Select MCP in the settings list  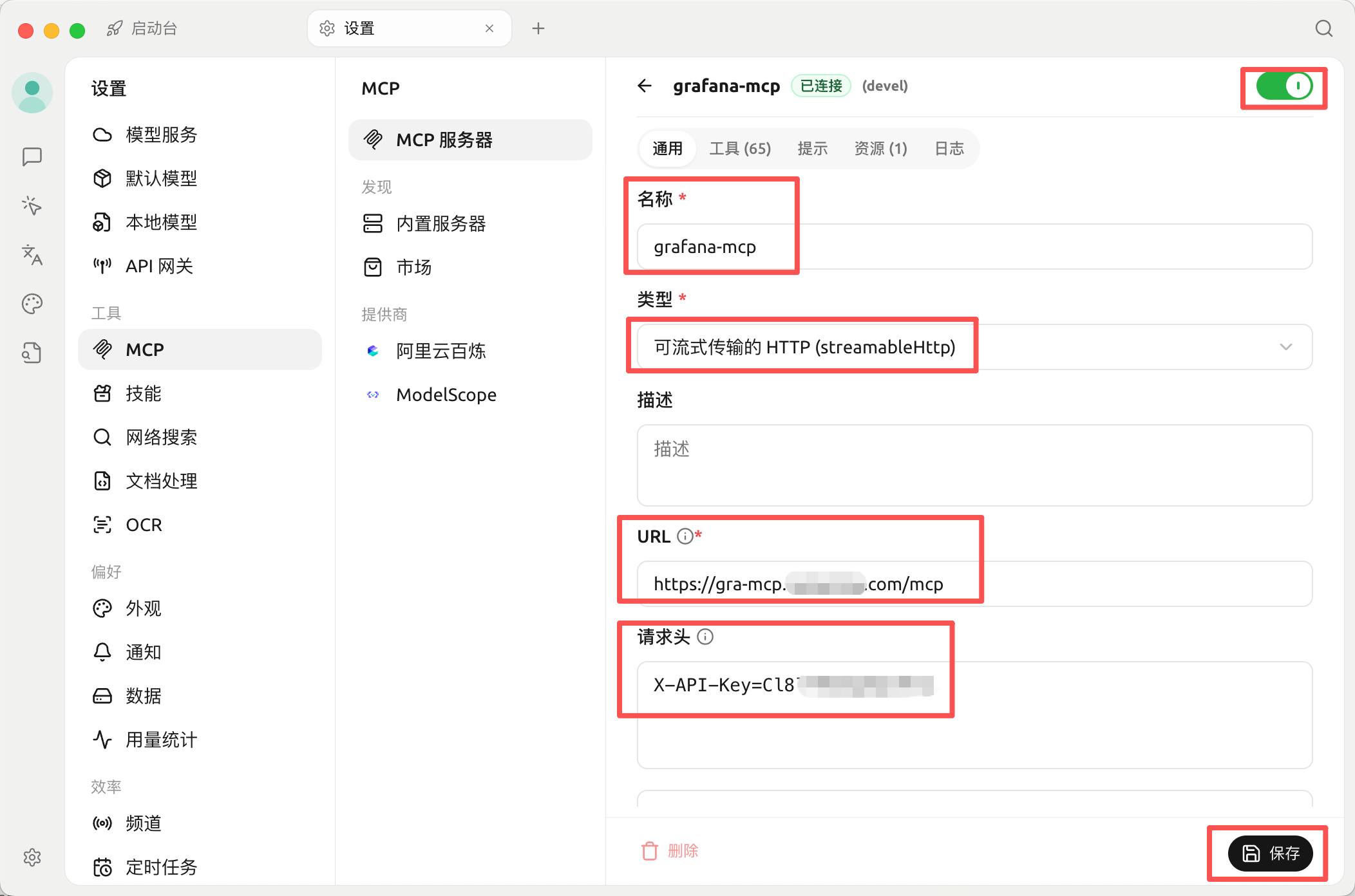pos(200,350)
